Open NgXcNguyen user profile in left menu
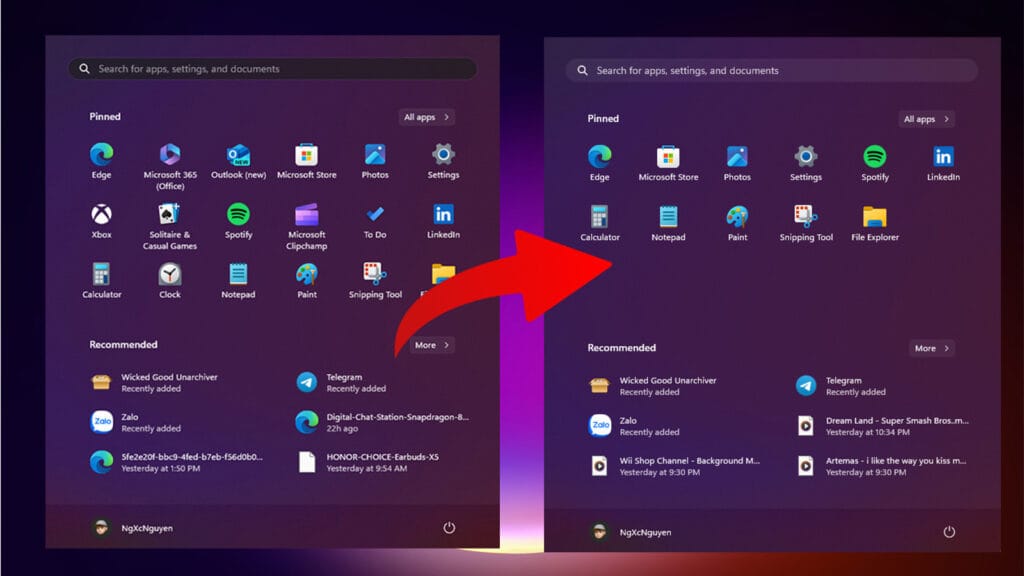The height and width of the screenshot is (576, 1024). point(132,528)
